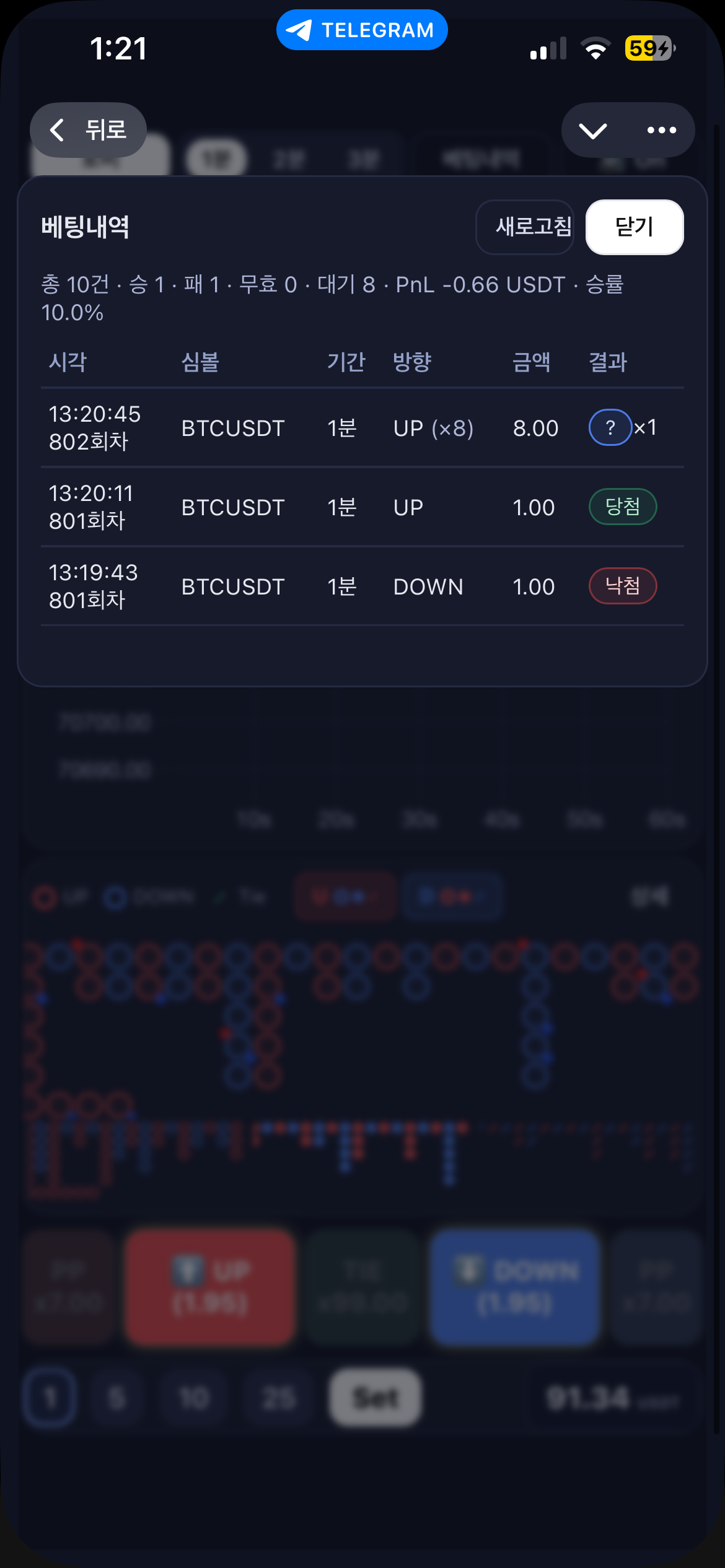Select the bet amount chip 25
This screenshot has width=725, height=1568.
coord(279,1398)
